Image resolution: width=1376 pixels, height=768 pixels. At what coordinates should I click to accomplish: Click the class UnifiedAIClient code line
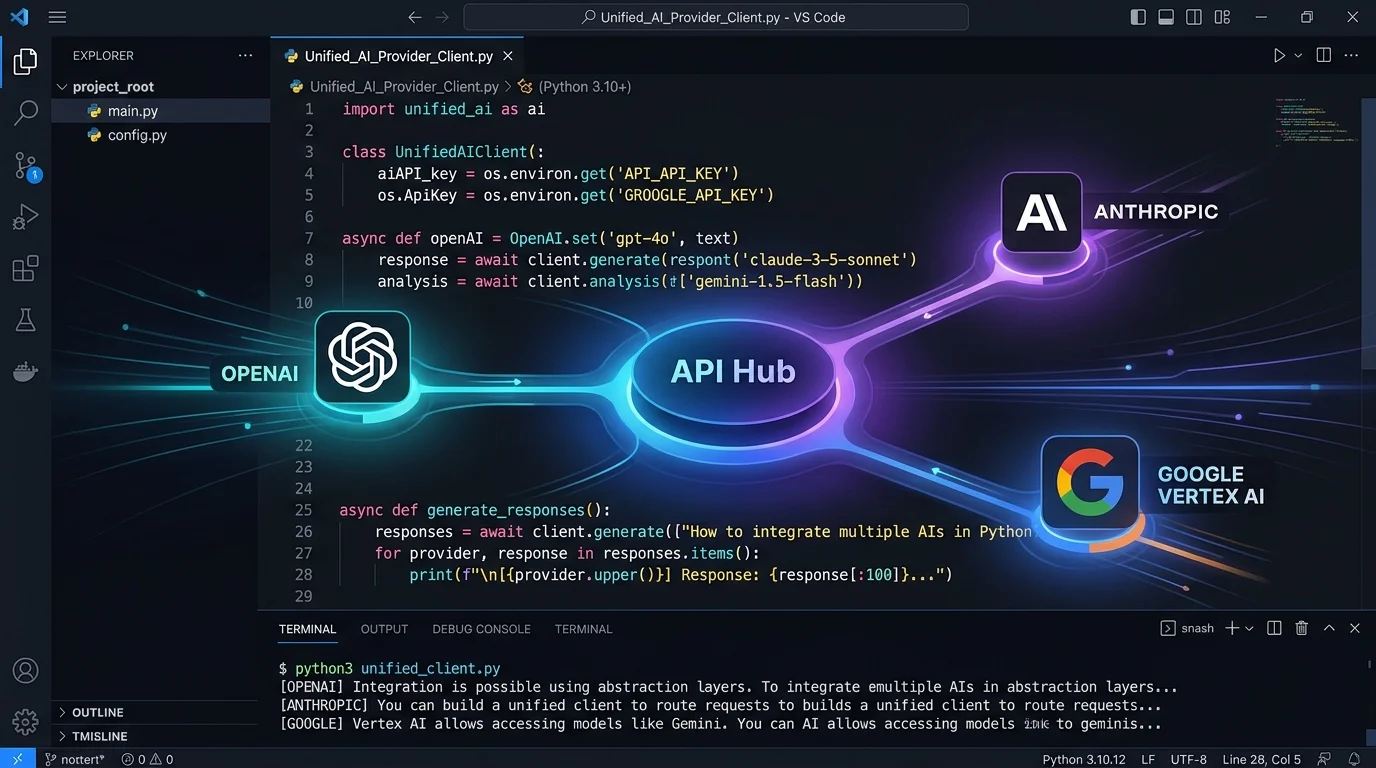click(x=443, y=152)
